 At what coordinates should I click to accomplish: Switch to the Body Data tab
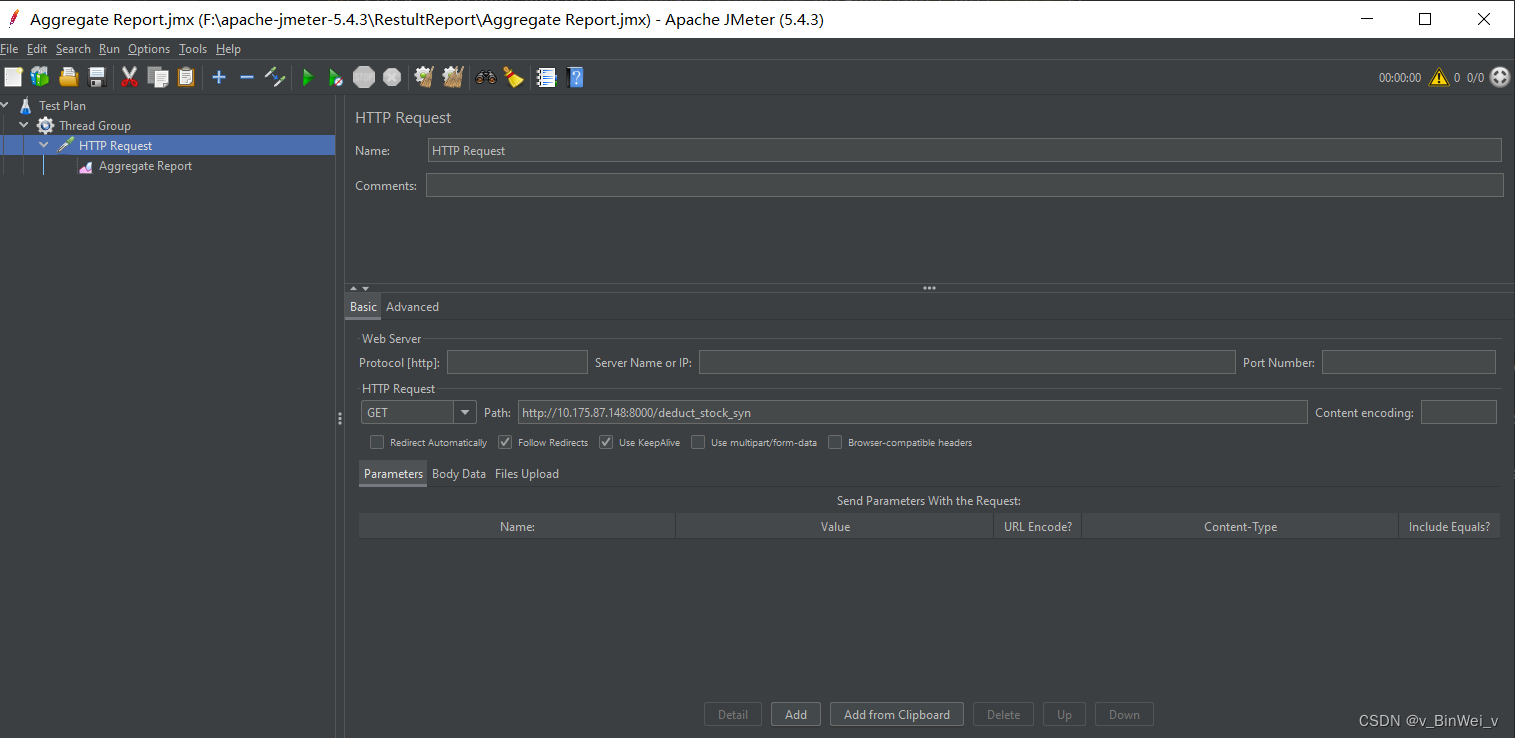[x=459, y=474]
